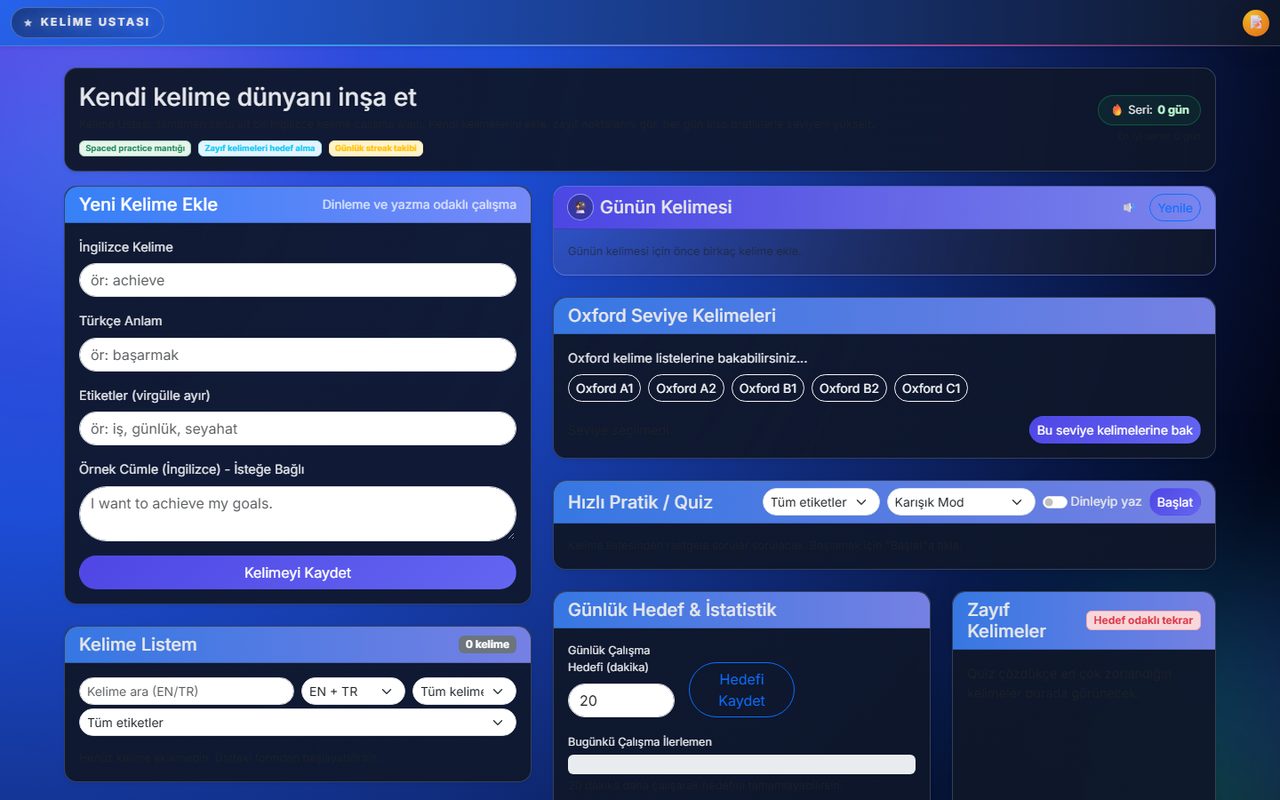The height and width of the screenshot is (800, 1280).
Task: Click the orange profile avatar icon
Action: click(x=1255, y=23)
